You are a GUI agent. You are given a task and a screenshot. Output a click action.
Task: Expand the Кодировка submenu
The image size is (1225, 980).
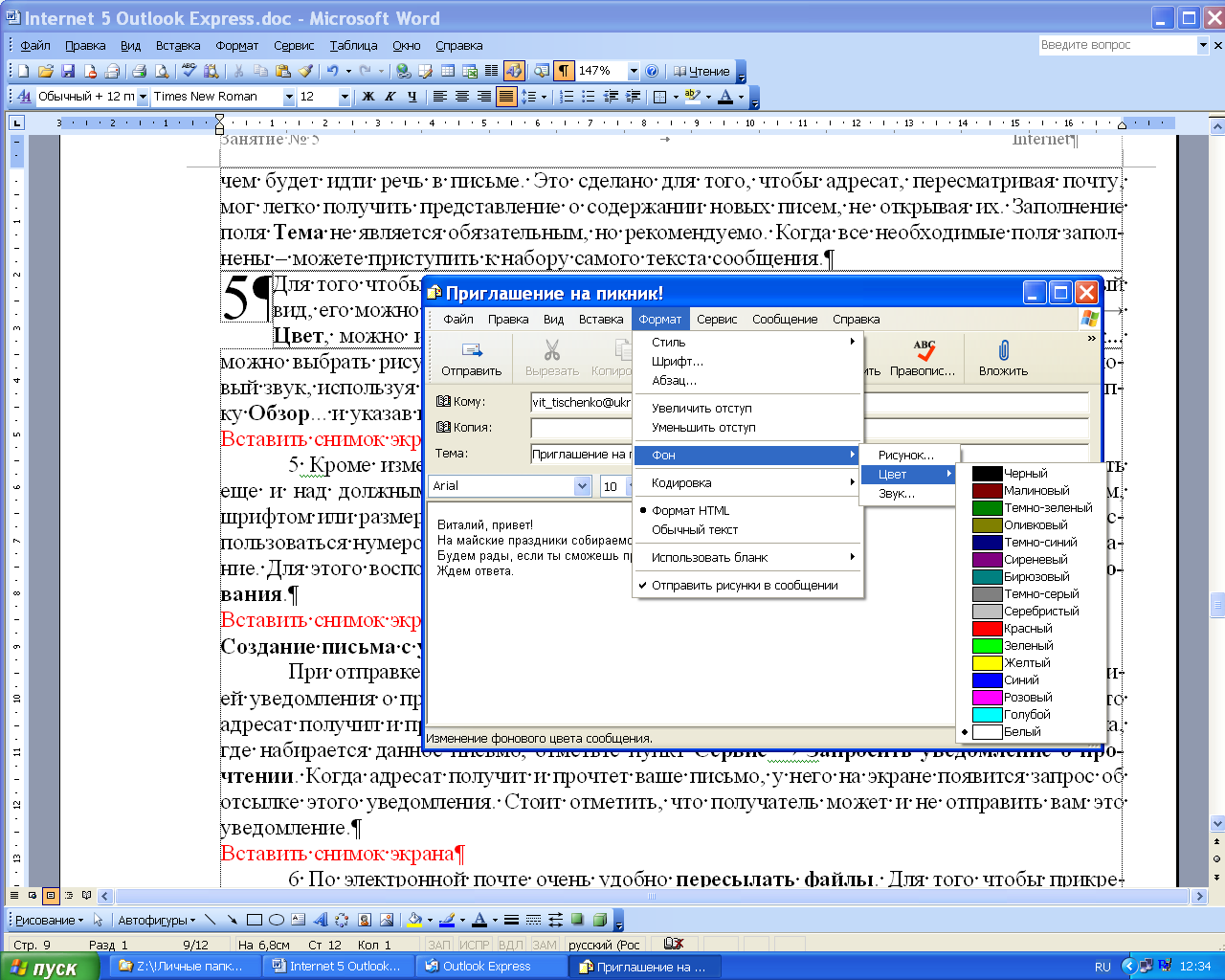(749, 482)
